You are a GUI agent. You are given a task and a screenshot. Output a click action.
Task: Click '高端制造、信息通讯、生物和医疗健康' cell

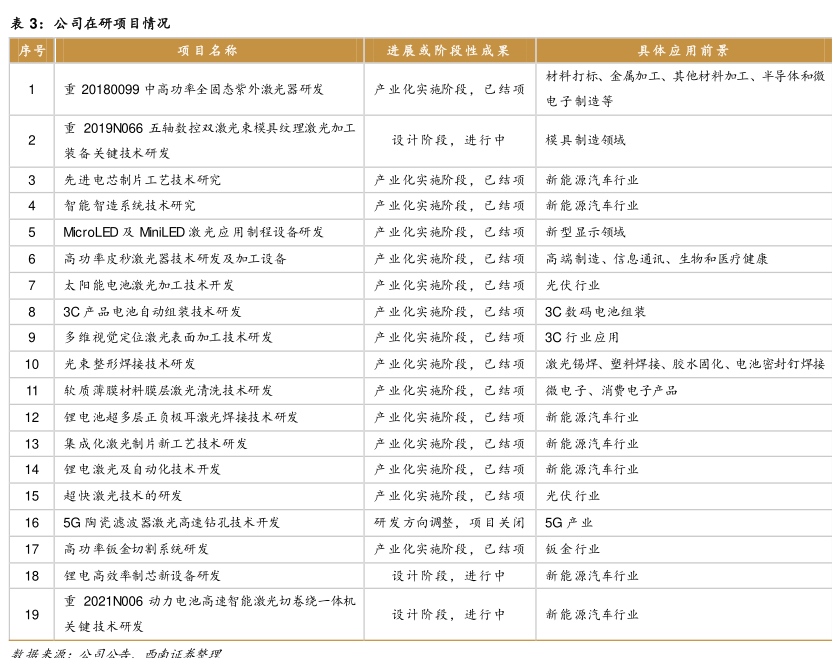656,258
